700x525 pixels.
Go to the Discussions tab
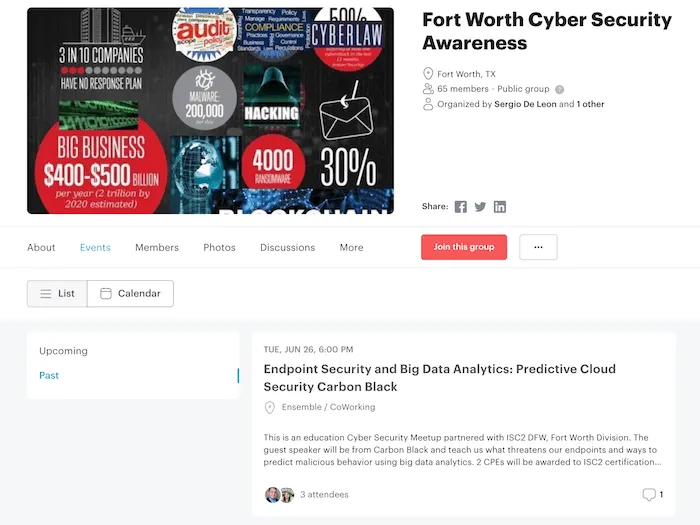[x=288, y=247]
